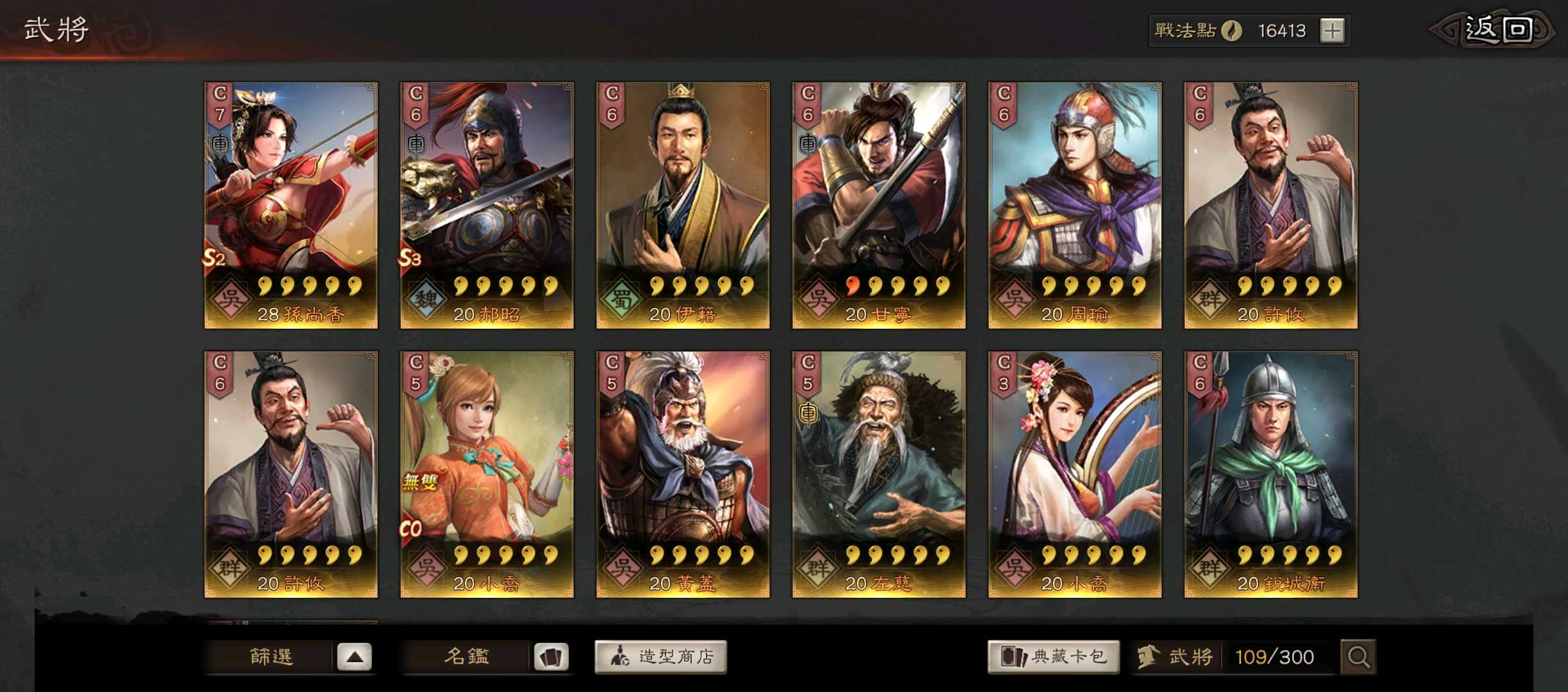This screenshot has height=692, width=1568.
Task: Click the magnifier search icon next to 109/300
Action: point(1358,657)
